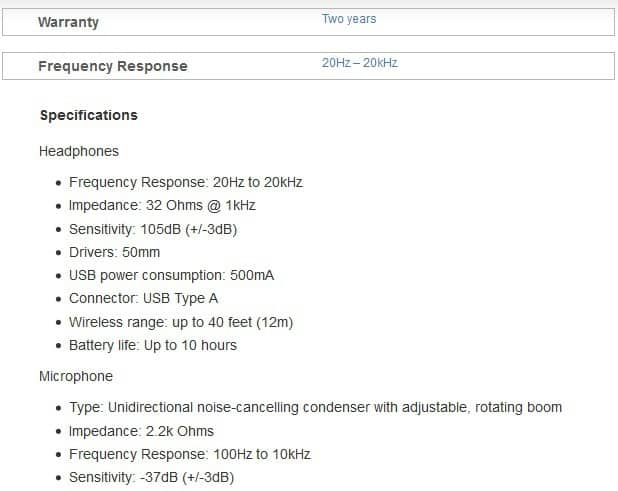Click the Impedance 32 Ohms @ 1kHz line

[x=162, y=206]
